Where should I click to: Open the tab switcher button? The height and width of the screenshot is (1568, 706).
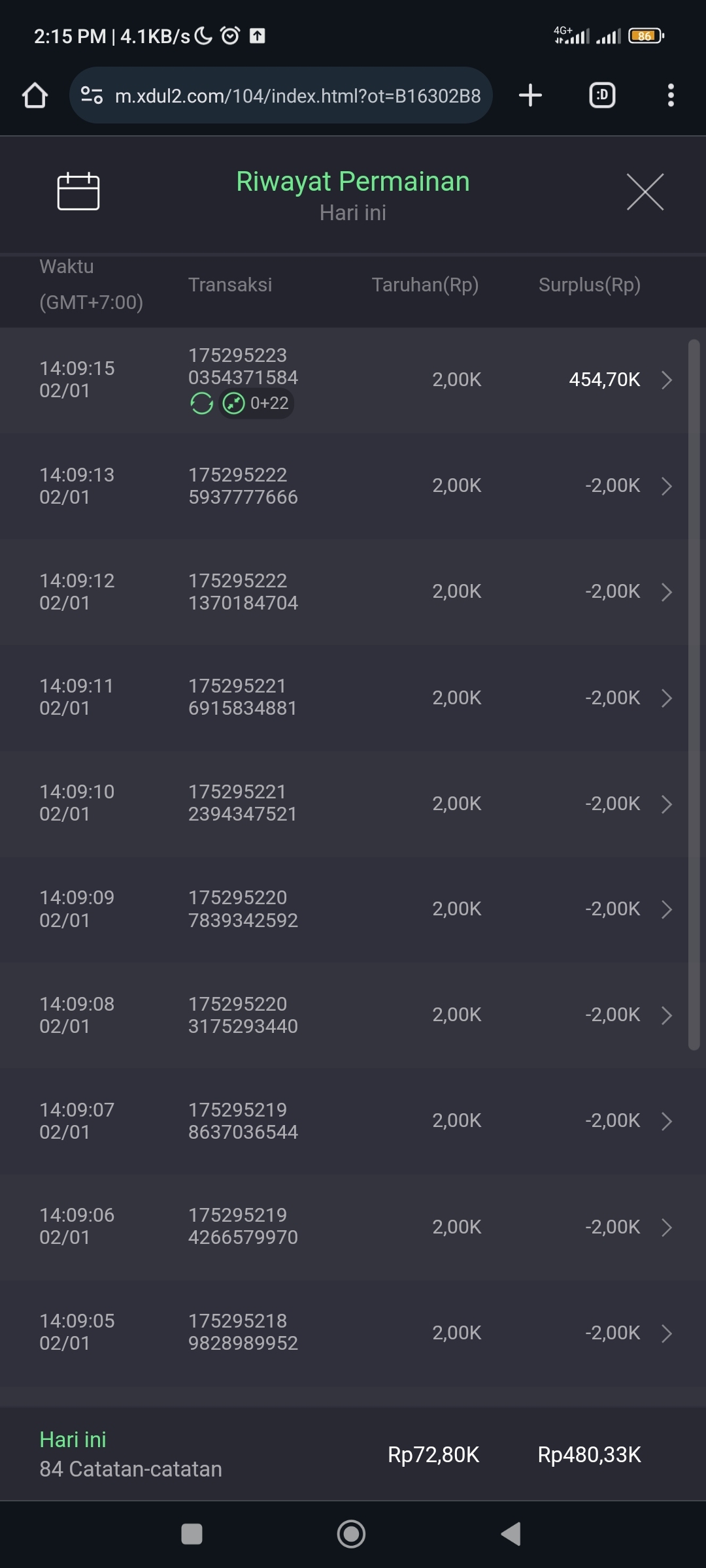[x=602, y=95]
